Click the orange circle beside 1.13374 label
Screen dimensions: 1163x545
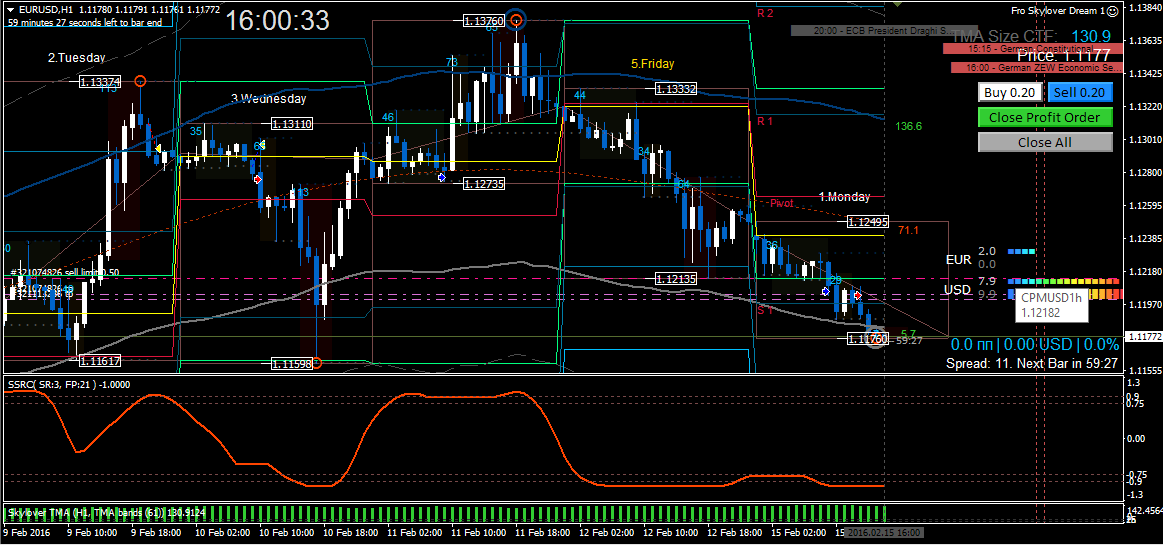140,81
